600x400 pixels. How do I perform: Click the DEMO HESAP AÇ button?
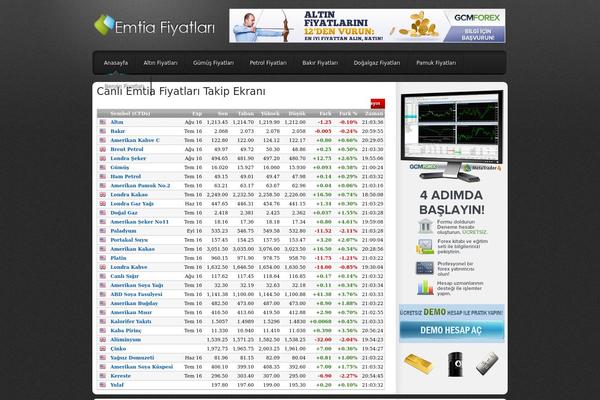click(x=452, y=330)
